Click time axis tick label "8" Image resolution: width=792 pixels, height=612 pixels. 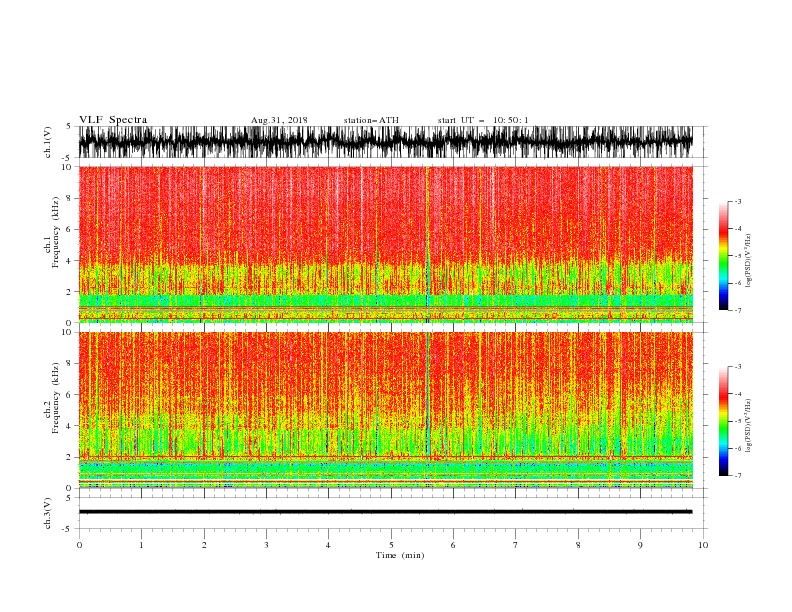[578, 545]
